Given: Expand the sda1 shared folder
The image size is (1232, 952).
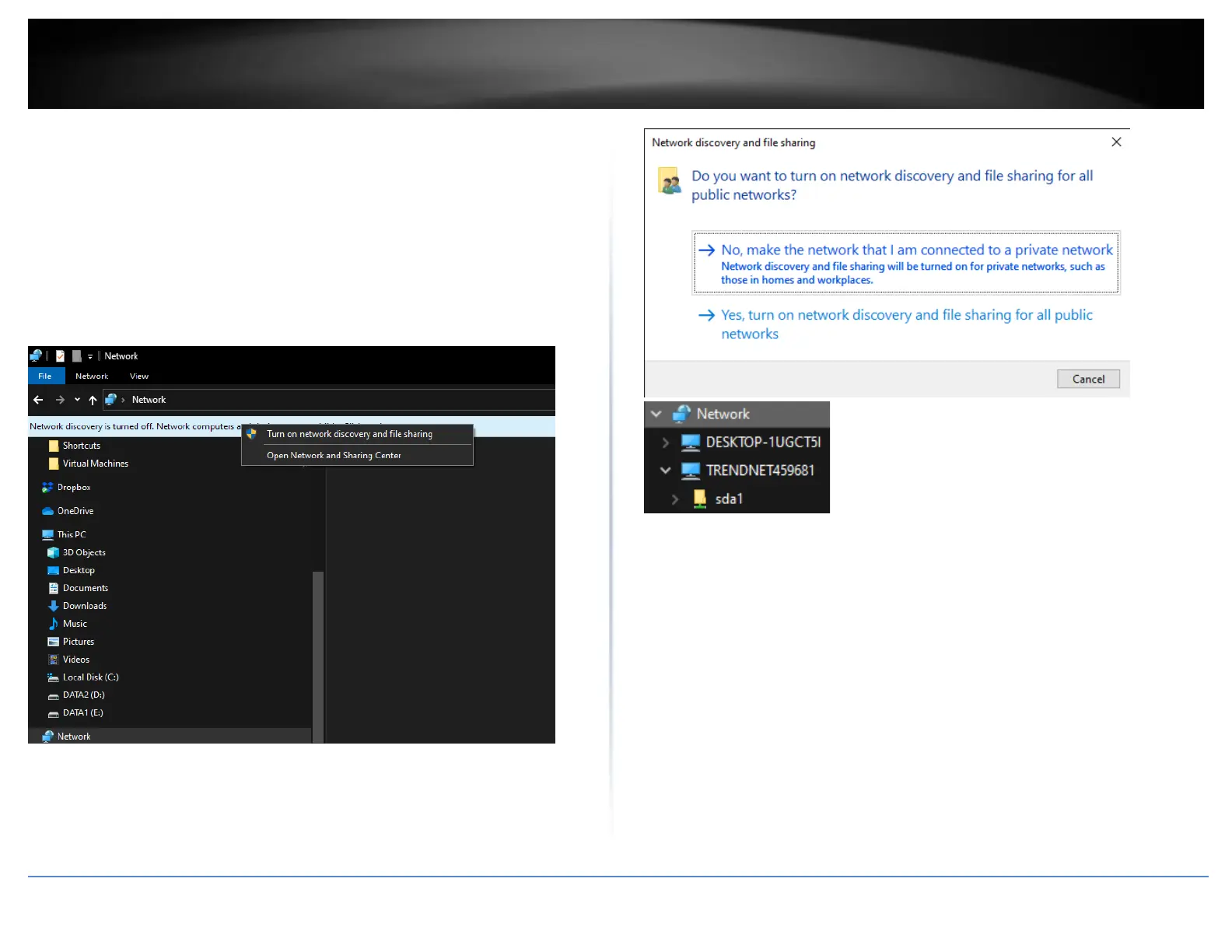Looking at the screenshot, I should [675, 499].
